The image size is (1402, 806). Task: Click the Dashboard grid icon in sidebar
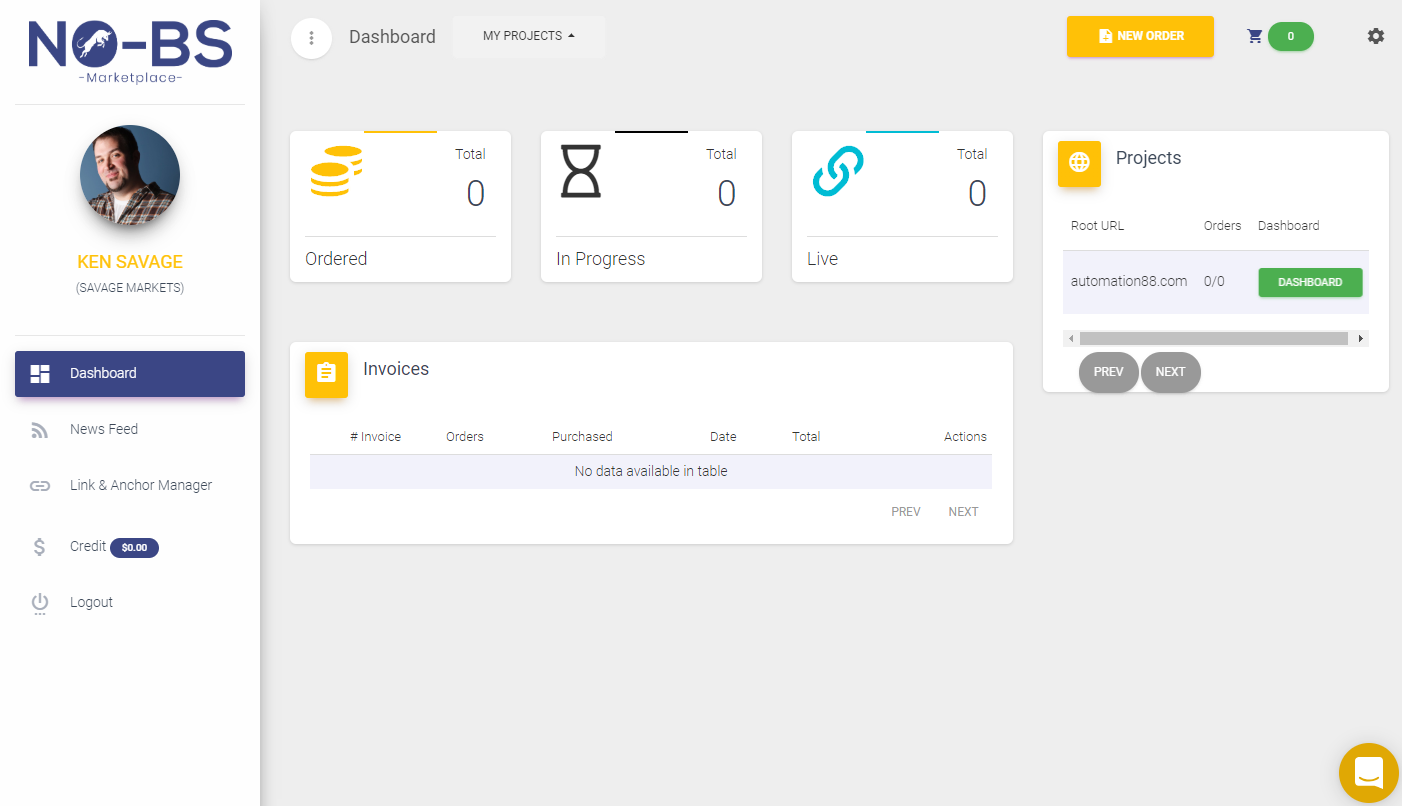[x=40, y=374]
